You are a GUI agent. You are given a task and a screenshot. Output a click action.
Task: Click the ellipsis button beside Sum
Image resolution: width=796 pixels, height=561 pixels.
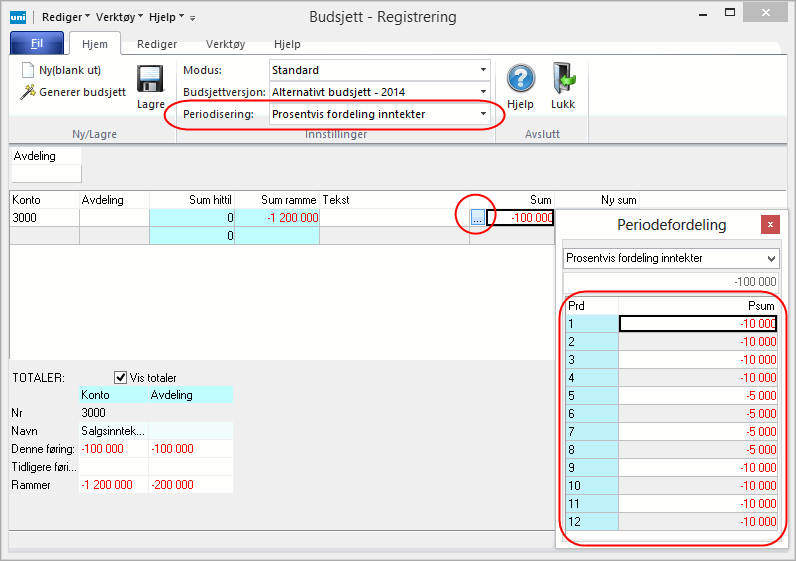pyautogui.click(x=477, y=218)
